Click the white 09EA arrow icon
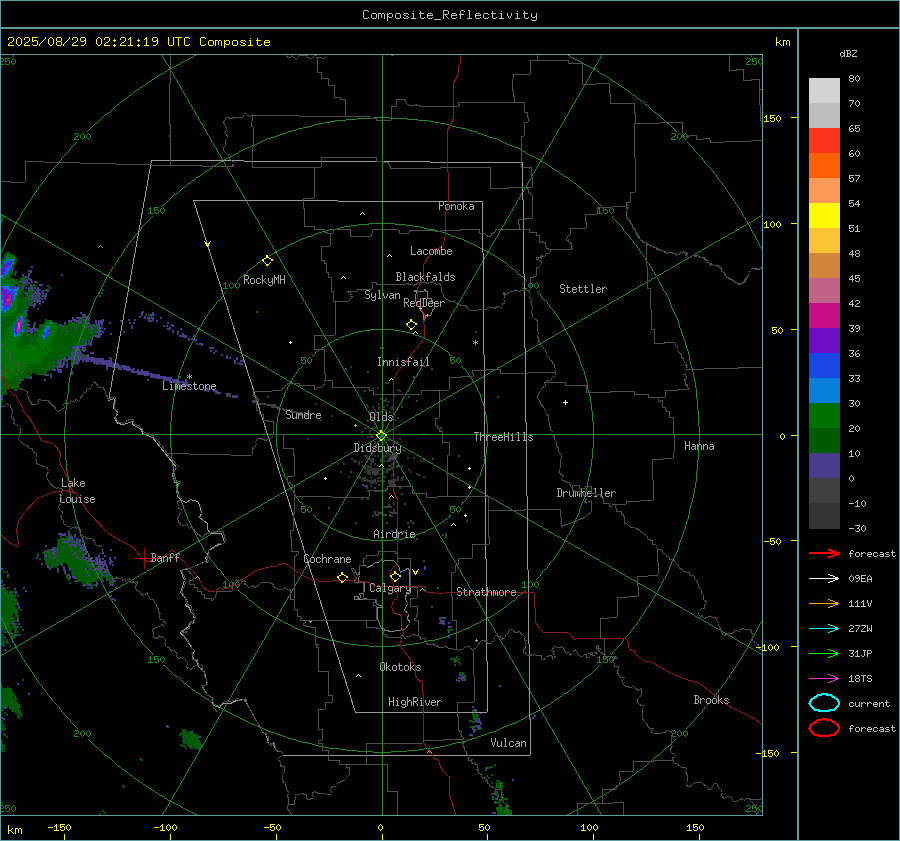The width and height of the screenshot is (900, 841). [824, 579]
